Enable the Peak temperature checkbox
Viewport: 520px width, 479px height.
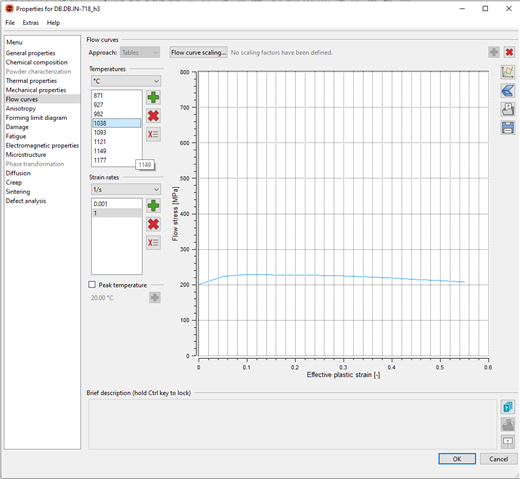pos(92,285)
